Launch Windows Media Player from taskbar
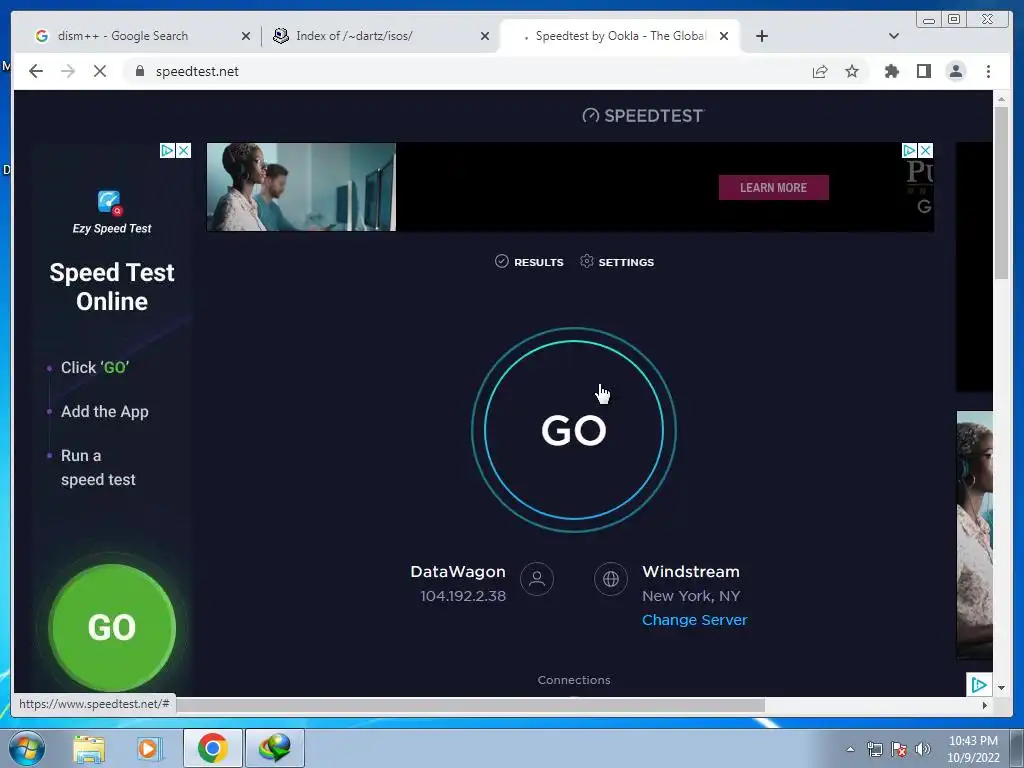 (x=149, y=748)
